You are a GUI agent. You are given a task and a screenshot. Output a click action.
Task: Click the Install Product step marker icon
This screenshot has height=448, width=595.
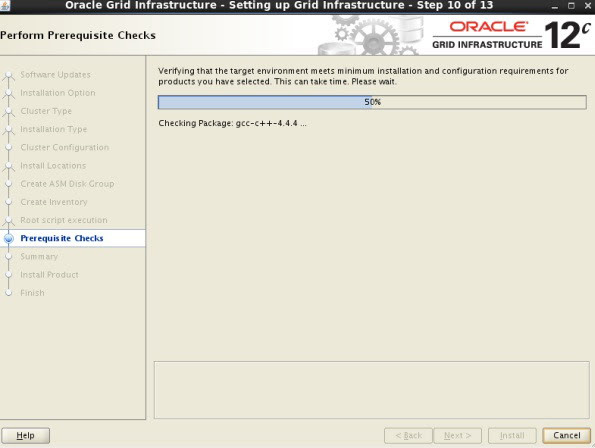click(x=9, y=275)
